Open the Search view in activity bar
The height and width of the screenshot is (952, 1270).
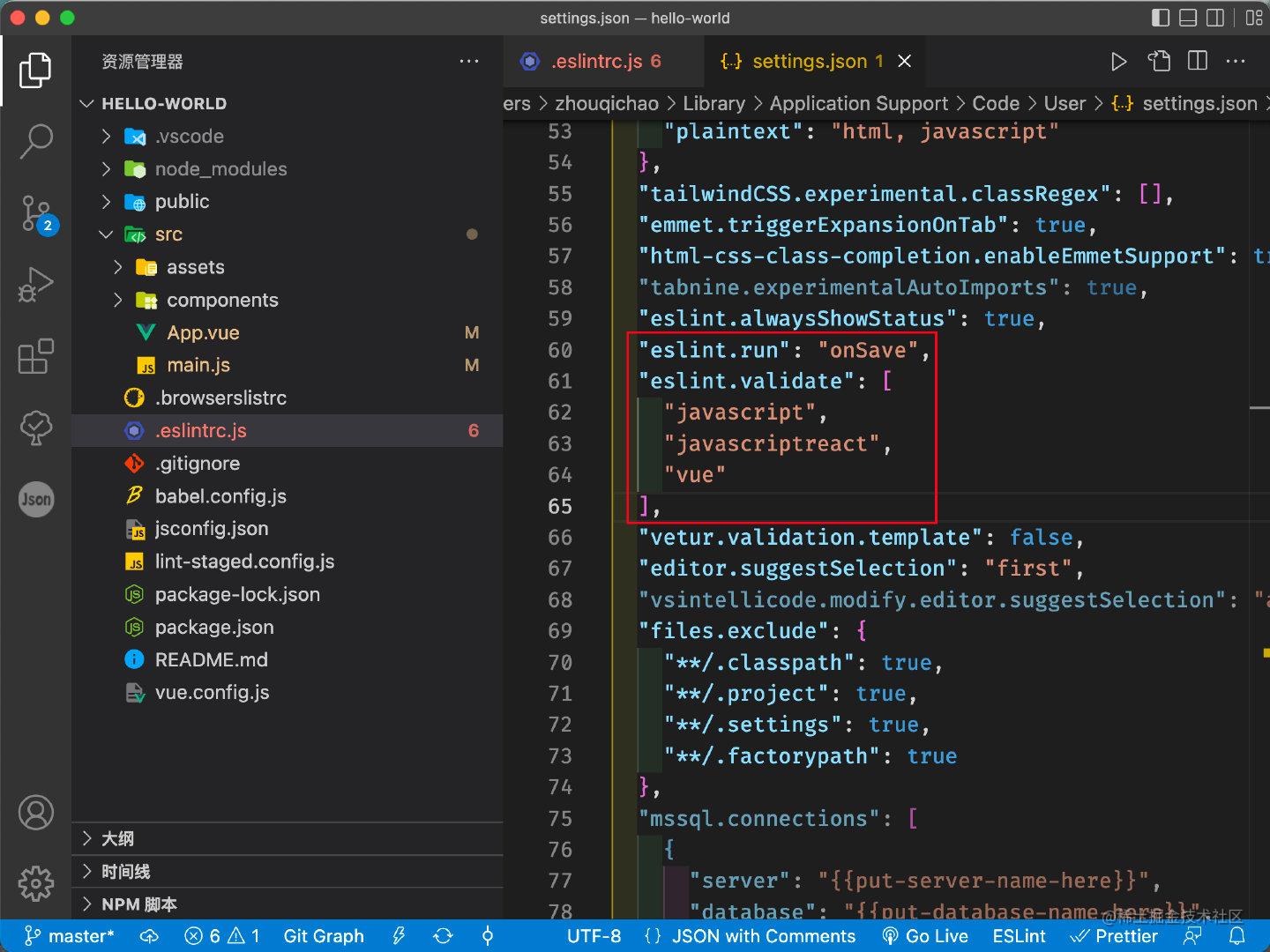pyautogui.click(x=35, y=141)
